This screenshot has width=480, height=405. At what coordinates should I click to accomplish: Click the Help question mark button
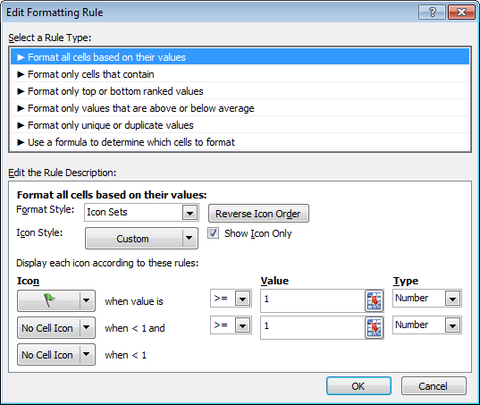(x=432, y=12)
